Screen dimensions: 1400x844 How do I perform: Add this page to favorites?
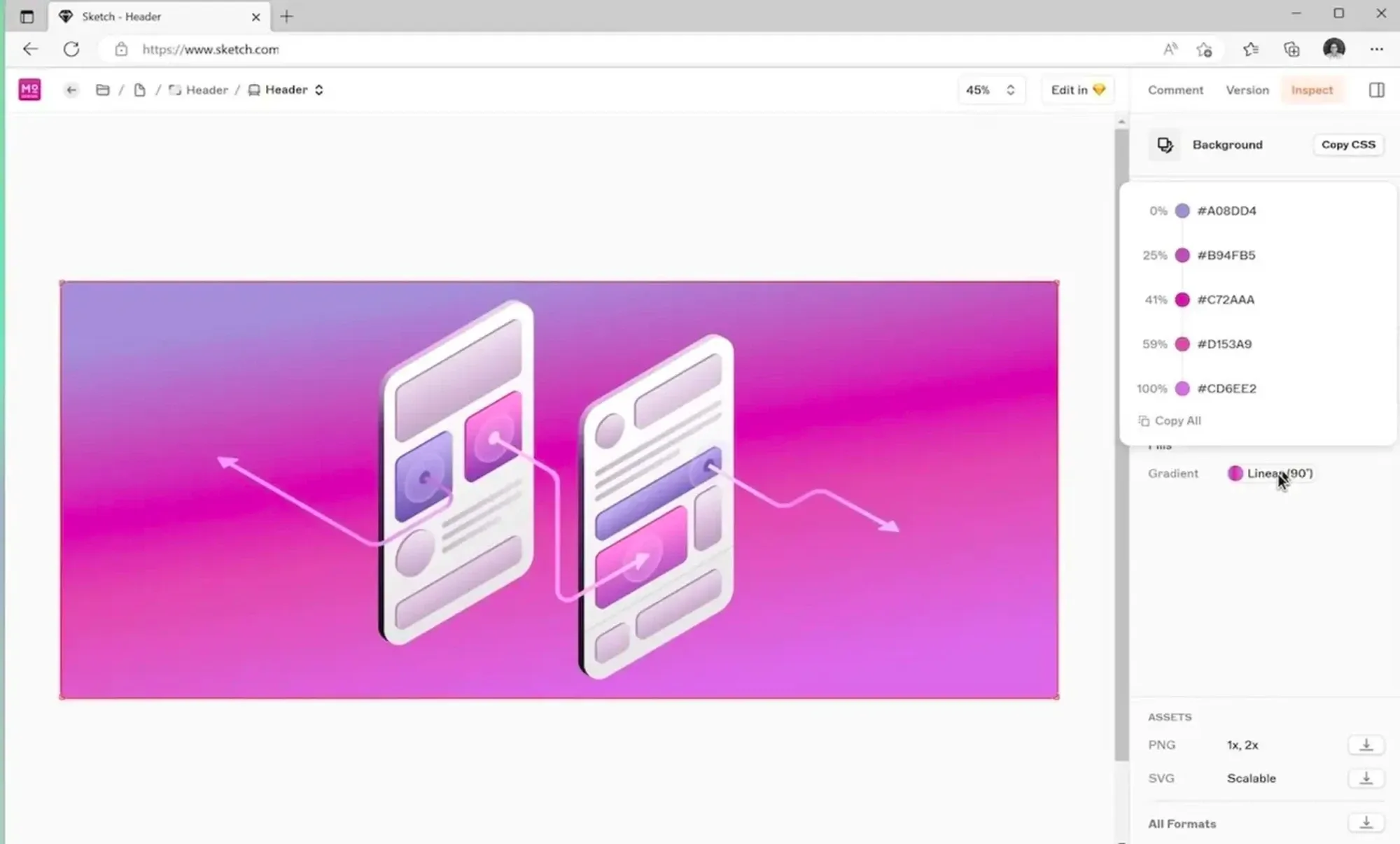(1204, 49)
